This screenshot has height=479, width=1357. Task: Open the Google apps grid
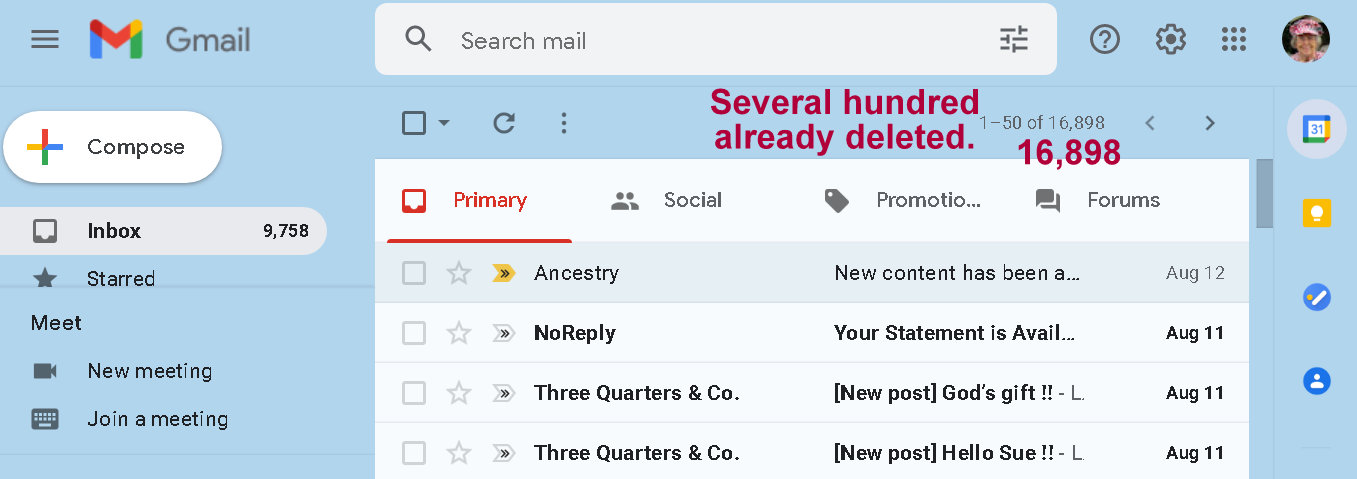1234,40
